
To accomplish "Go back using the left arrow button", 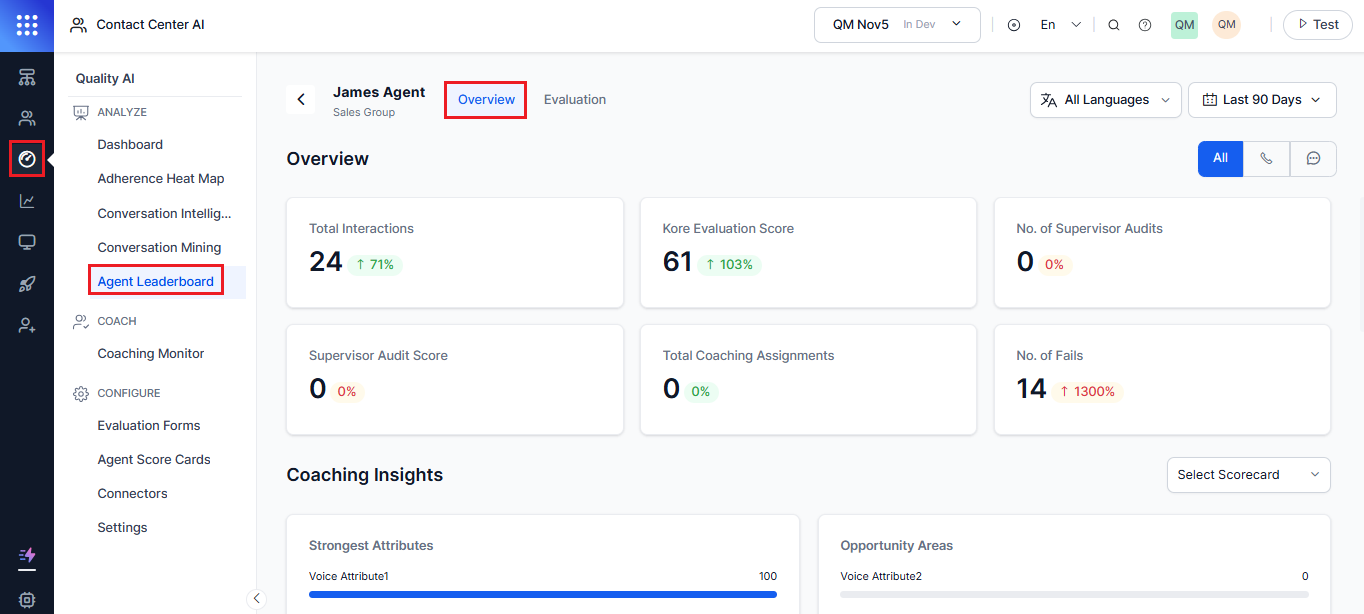I will tap(301, 99).
